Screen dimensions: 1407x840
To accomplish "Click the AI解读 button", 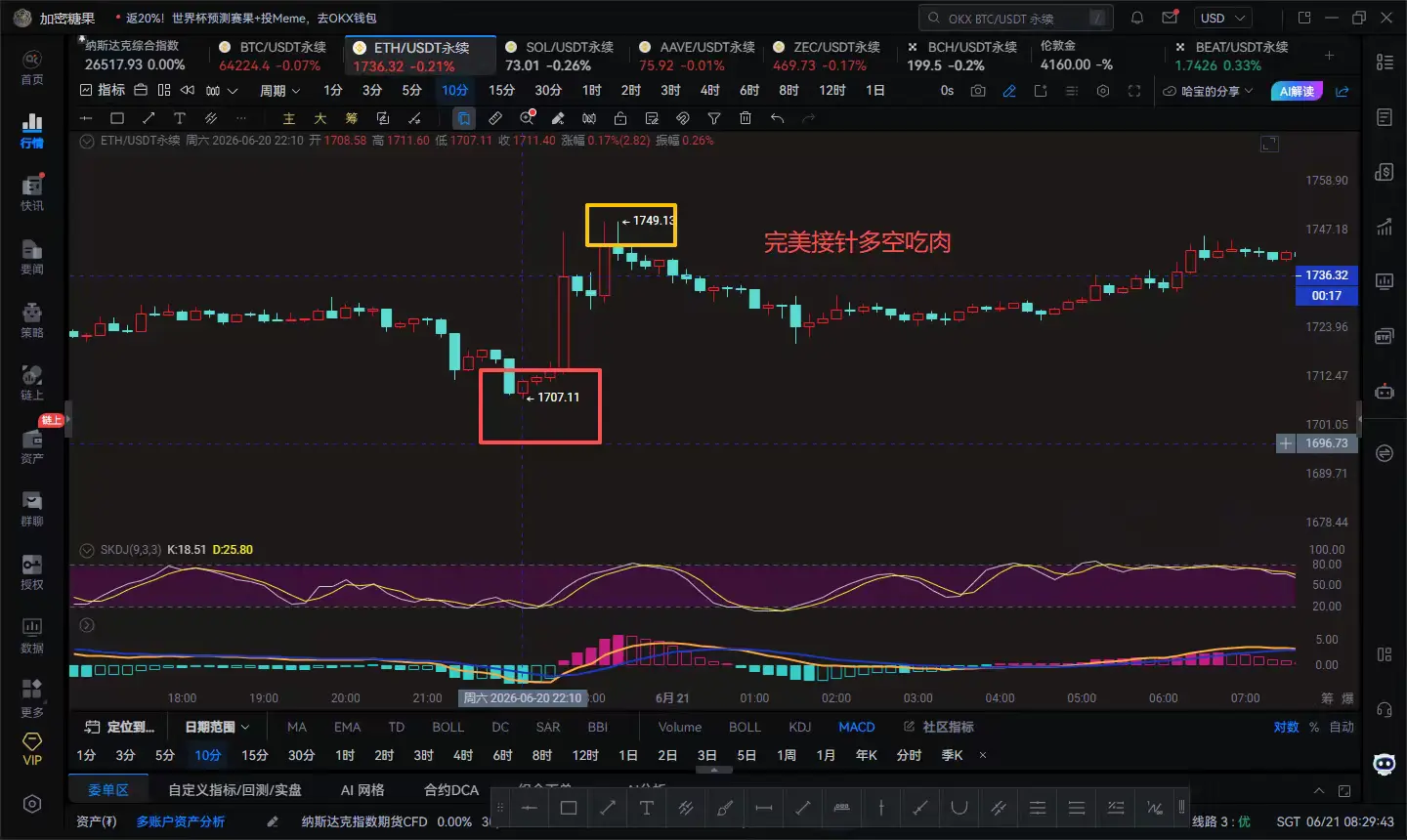I will 1297,91.
